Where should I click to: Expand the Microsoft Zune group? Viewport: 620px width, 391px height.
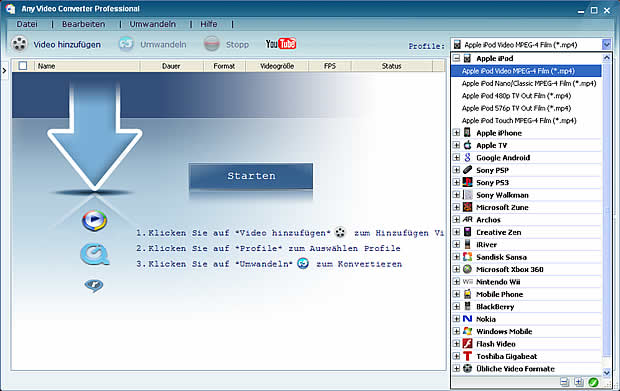(x=456, y=207)
